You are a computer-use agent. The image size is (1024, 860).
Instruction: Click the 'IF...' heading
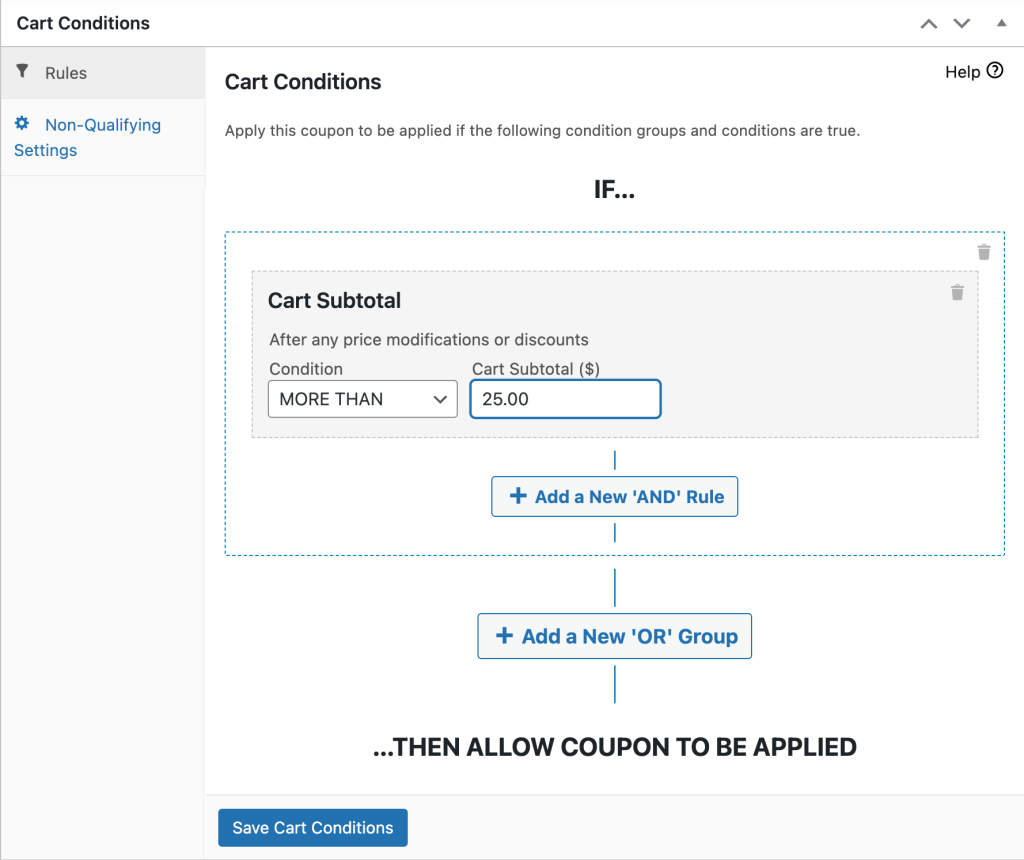614,190
